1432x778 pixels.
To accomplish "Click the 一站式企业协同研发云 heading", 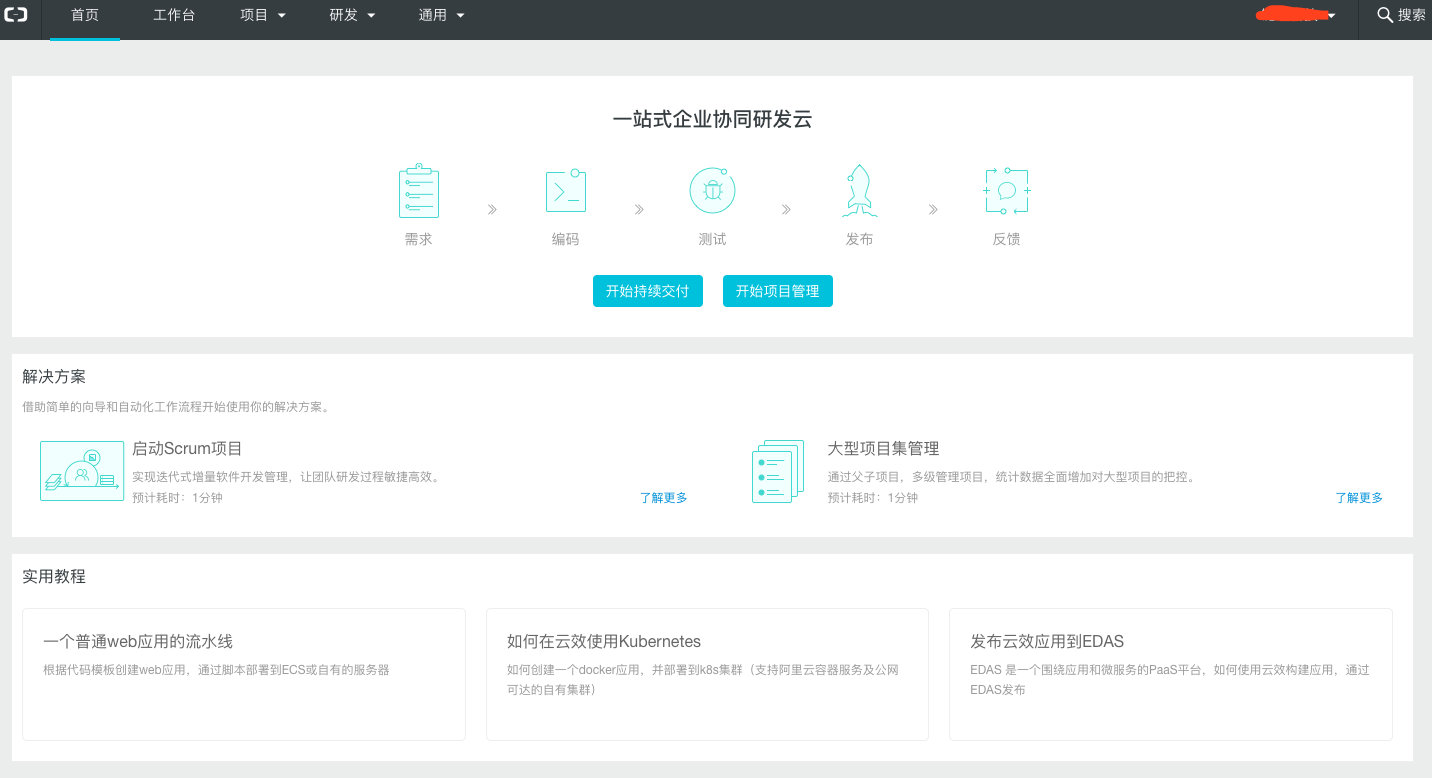I will tap(712, 120).
